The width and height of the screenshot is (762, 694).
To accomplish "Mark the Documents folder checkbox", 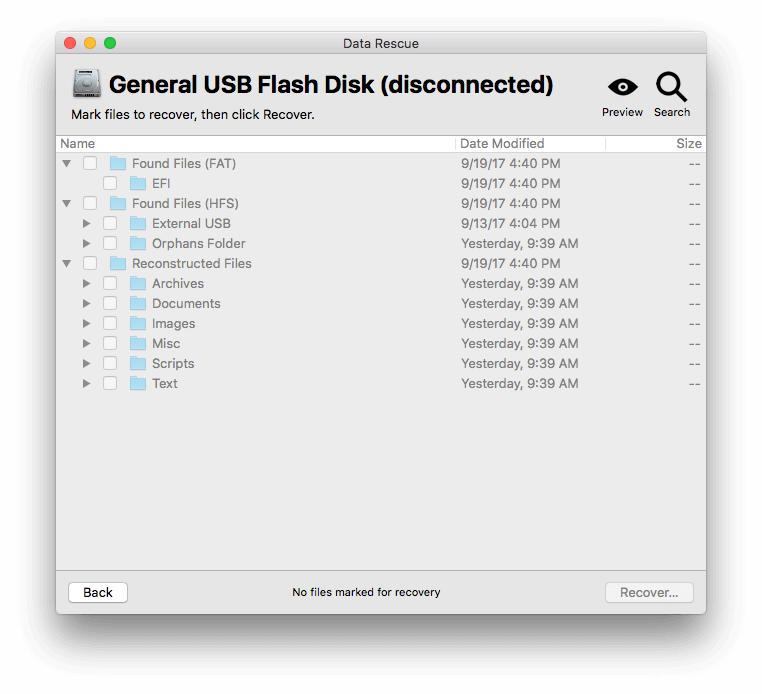I will pyautogui.click(x=110, y=303).
